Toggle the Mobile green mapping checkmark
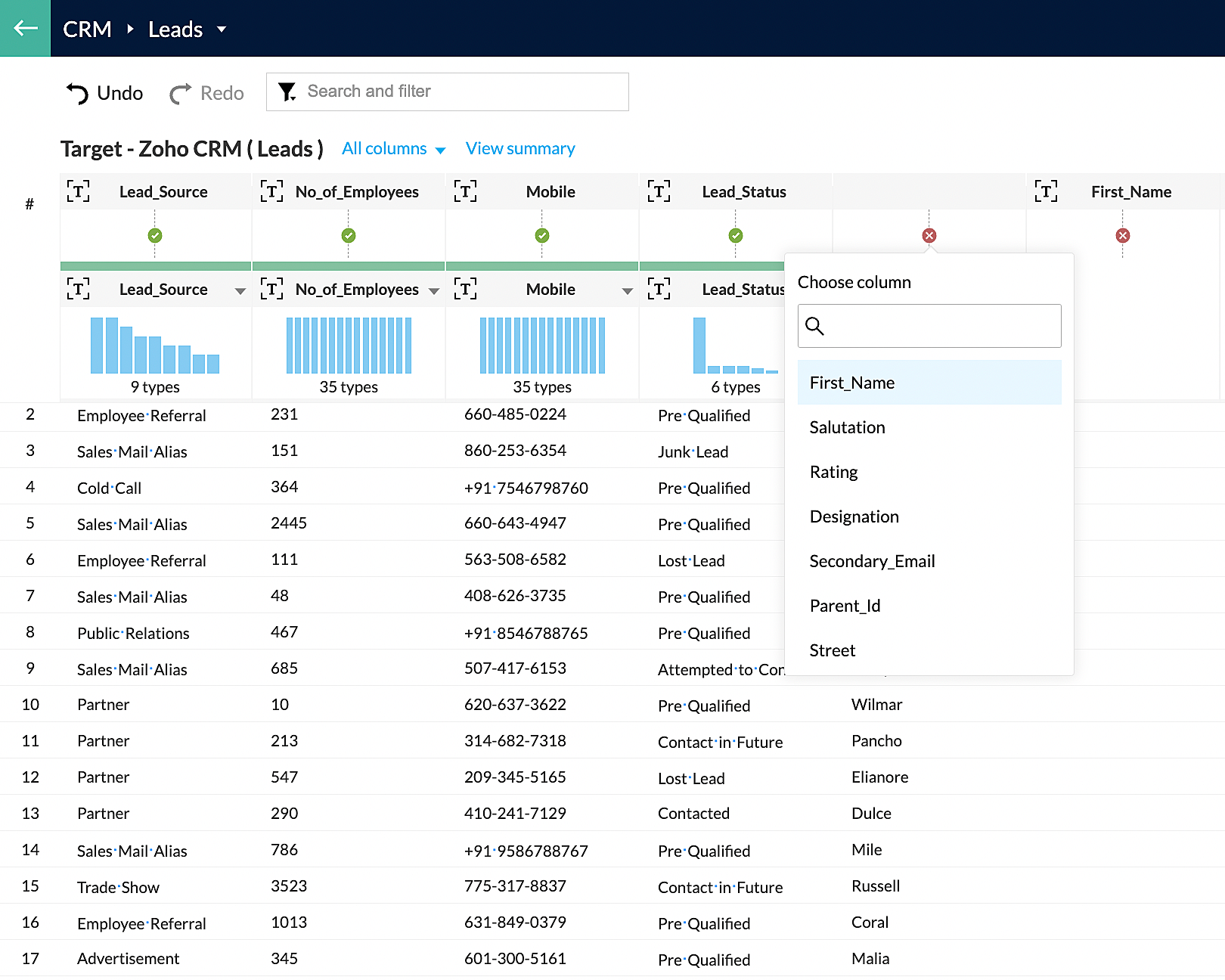This screenshot has height=980, width=1225. pos(542,236)
